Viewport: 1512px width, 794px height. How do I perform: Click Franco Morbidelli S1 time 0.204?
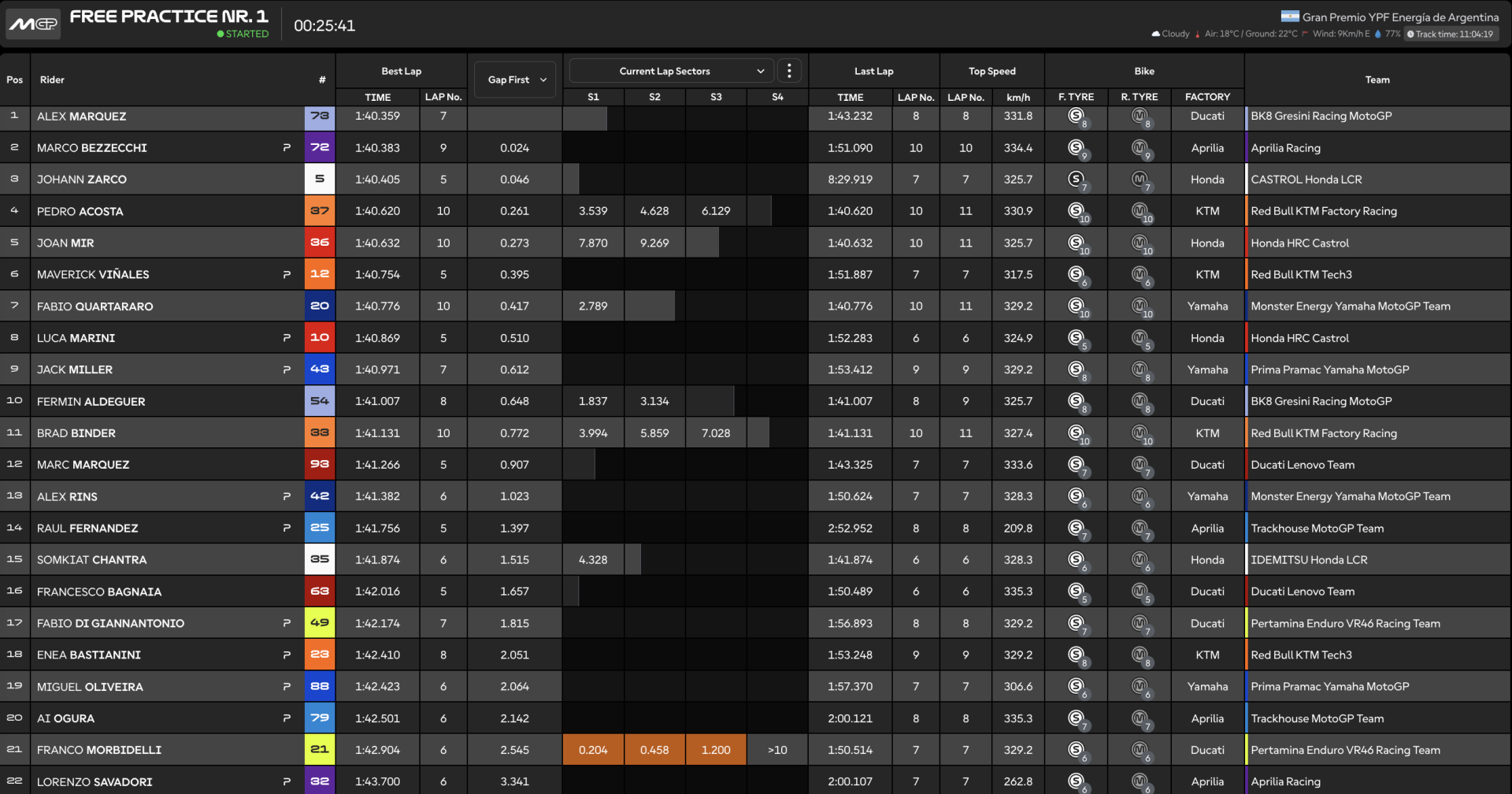click(x=593, y=750)
